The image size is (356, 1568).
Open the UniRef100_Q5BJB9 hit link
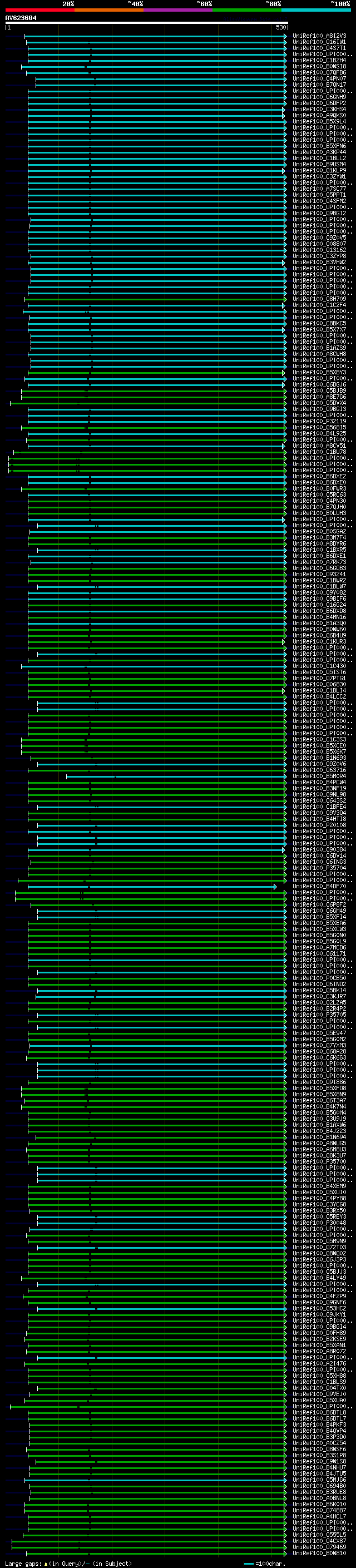point(319,391)
